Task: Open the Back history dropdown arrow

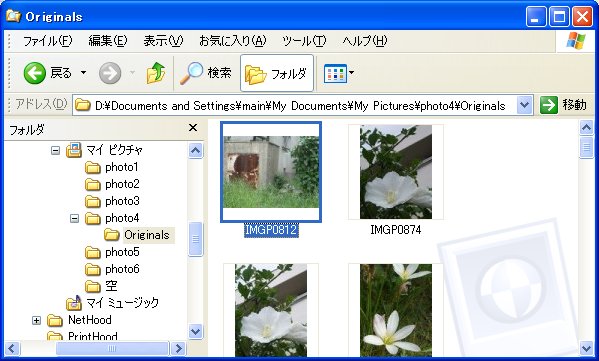Action: pos(83,73)
